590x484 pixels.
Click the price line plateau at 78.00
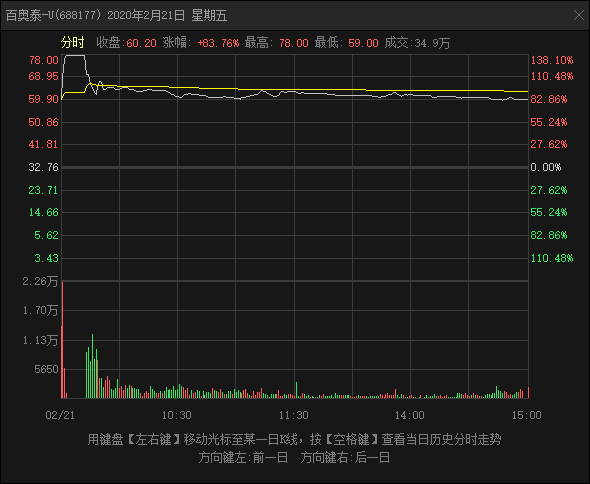tap(75, 55)
